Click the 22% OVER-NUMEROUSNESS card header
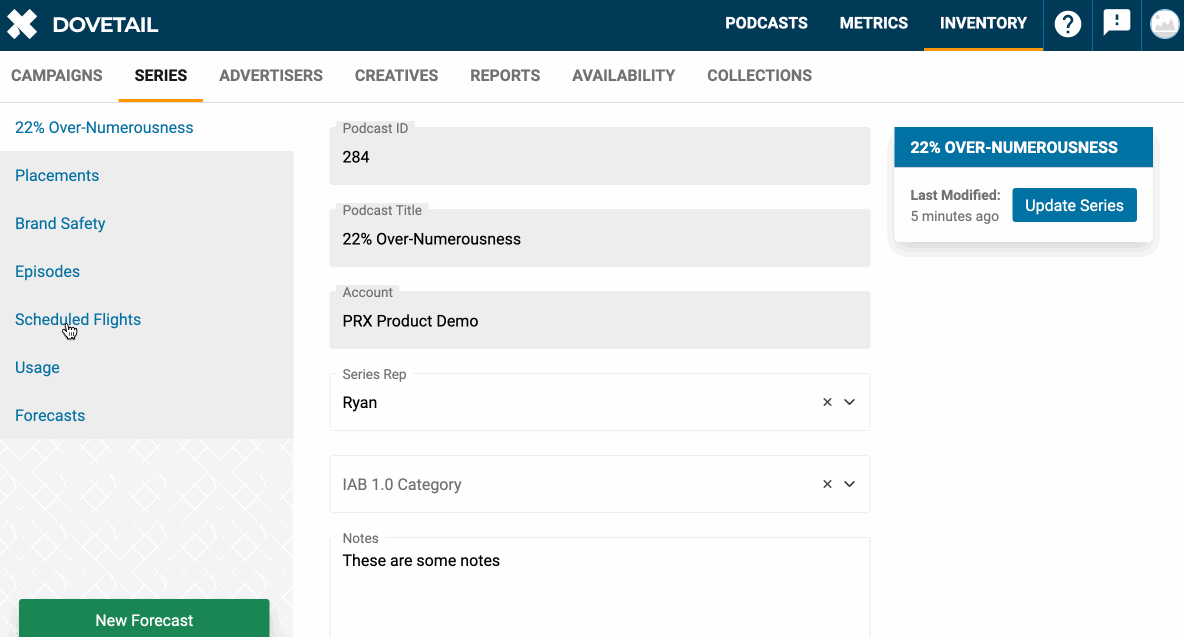The image size is (1184, 637). [x=1023, y=147]
